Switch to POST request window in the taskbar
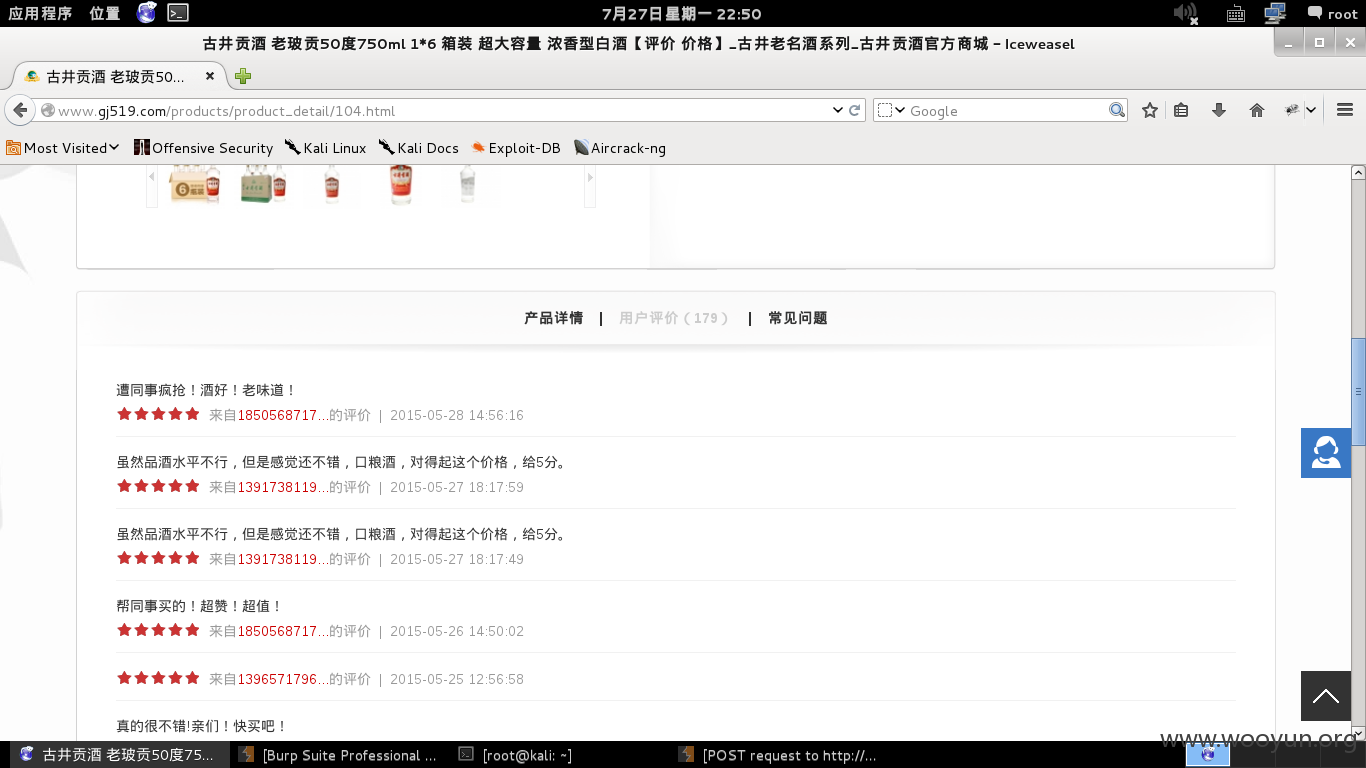Viewport: 1366px width, 768px height. 778,755
